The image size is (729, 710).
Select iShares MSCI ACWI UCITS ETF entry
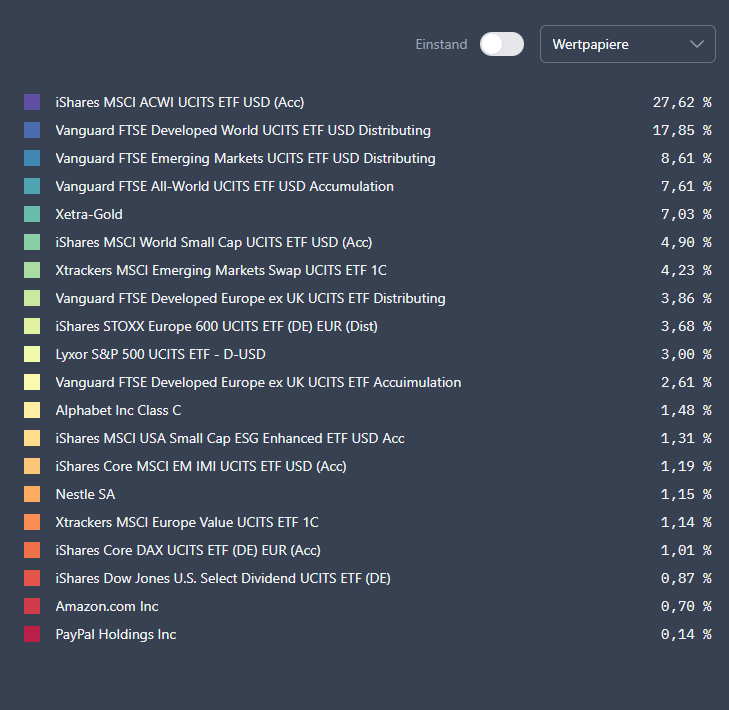coord(180,102)
